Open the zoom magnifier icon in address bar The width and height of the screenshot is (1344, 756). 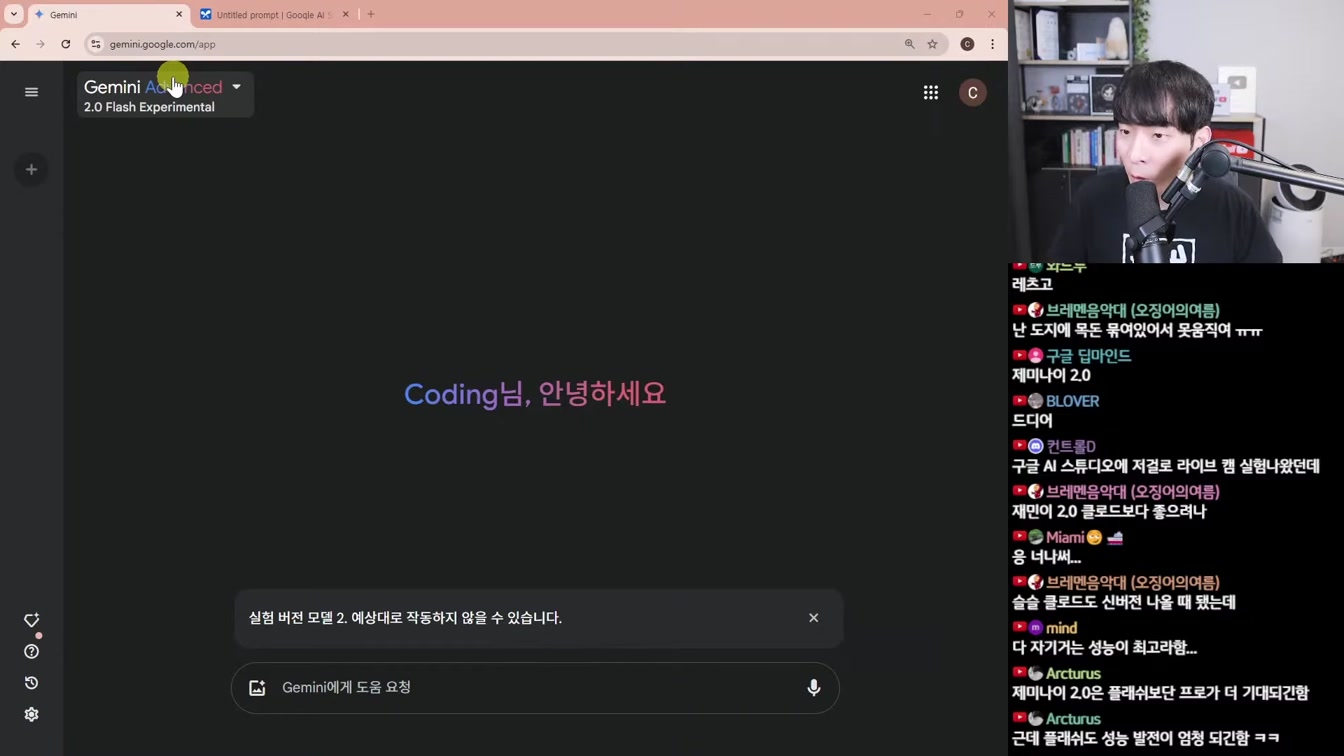click(x=909, y=44)
